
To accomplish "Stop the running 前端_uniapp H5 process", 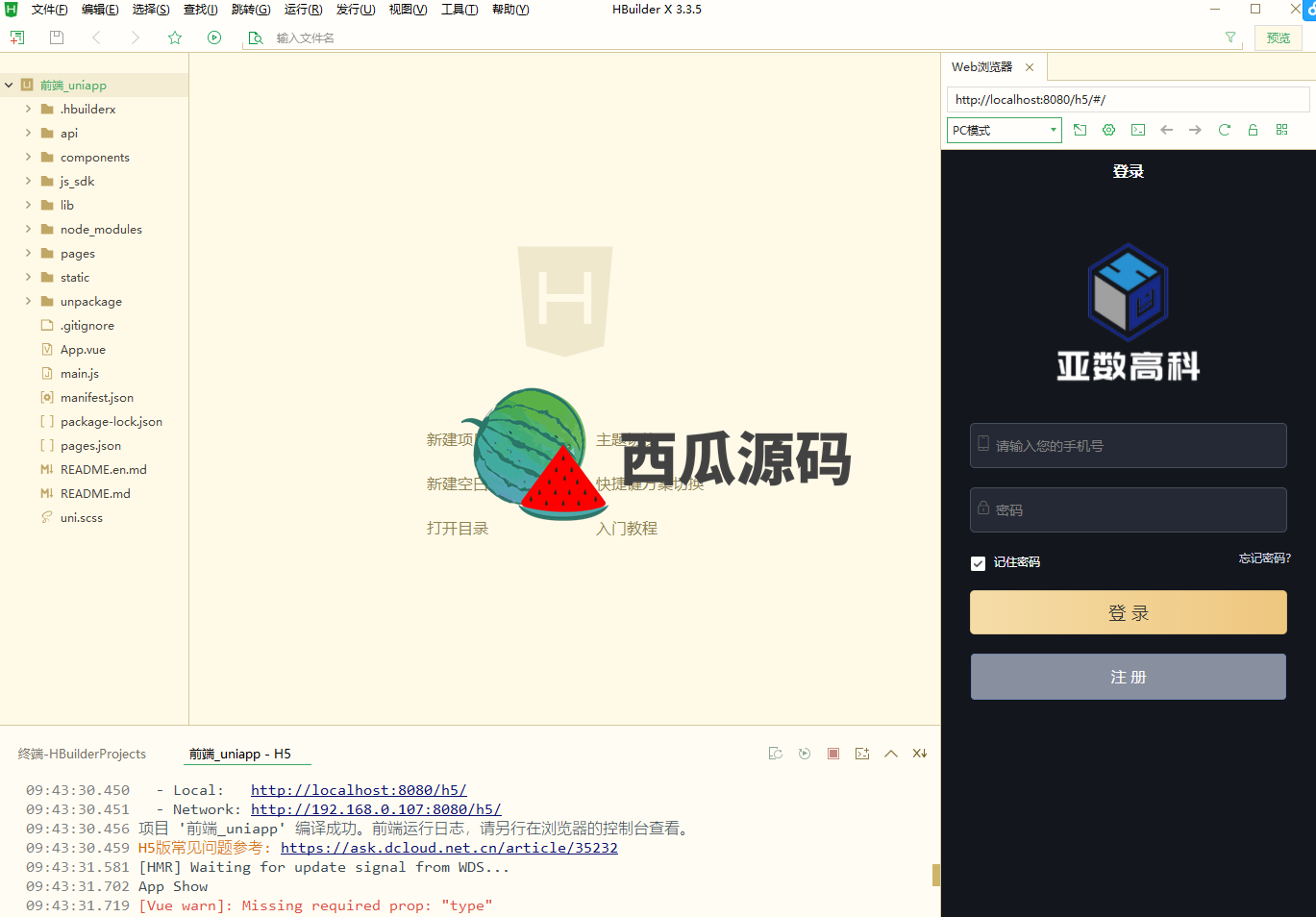I will 833,754.
